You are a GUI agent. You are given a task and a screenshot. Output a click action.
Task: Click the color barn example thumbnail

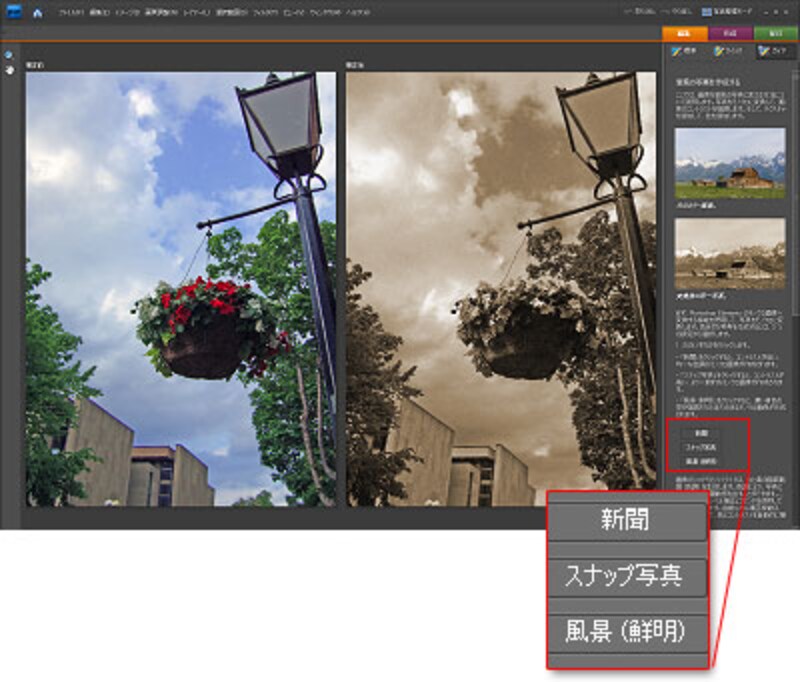click(x=729, y=162)
